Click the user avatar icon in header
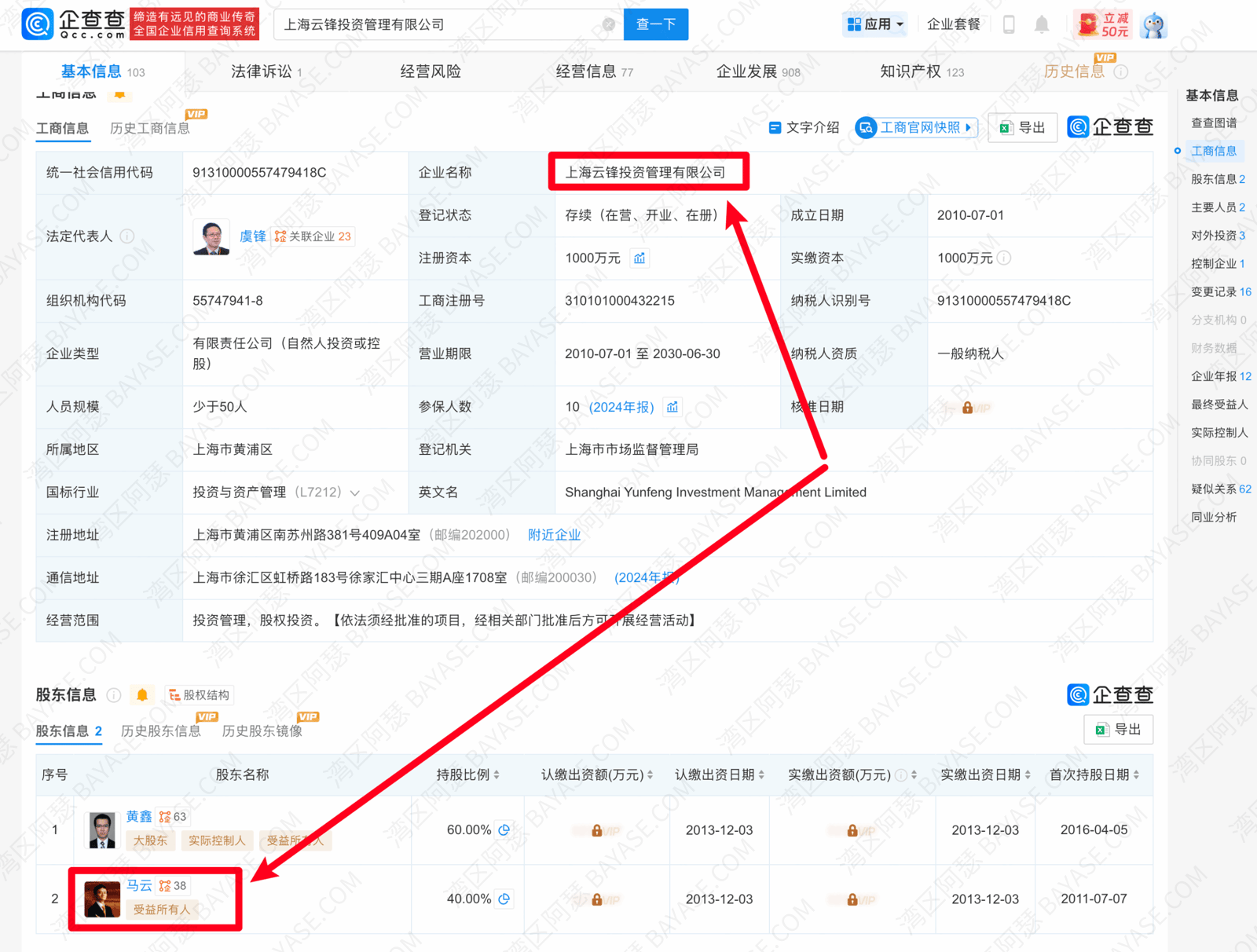1257x952 pixels. (x=1154, y=25)
